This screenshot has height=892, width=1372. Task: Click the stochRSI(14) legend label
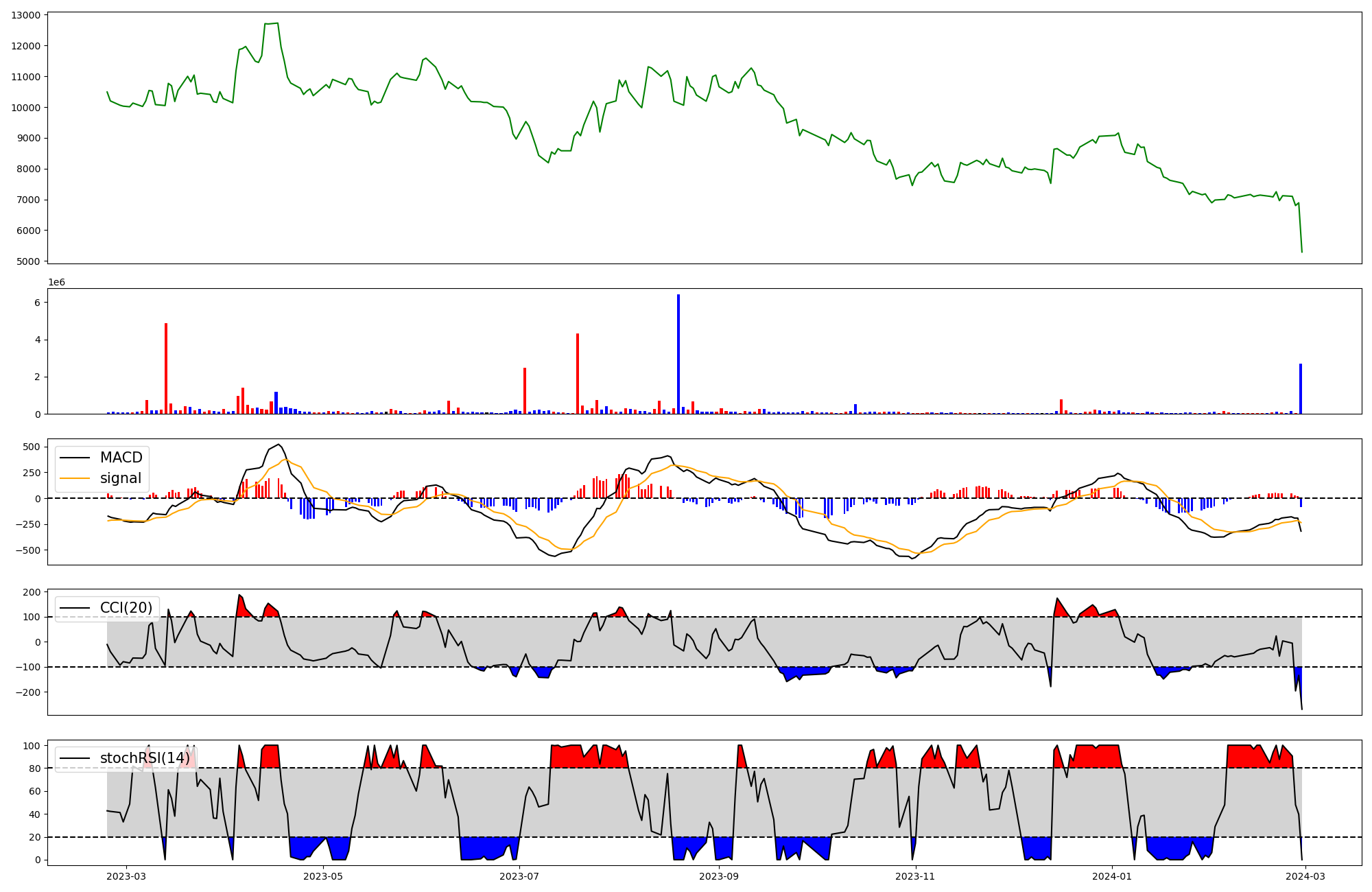click(145, 758)
